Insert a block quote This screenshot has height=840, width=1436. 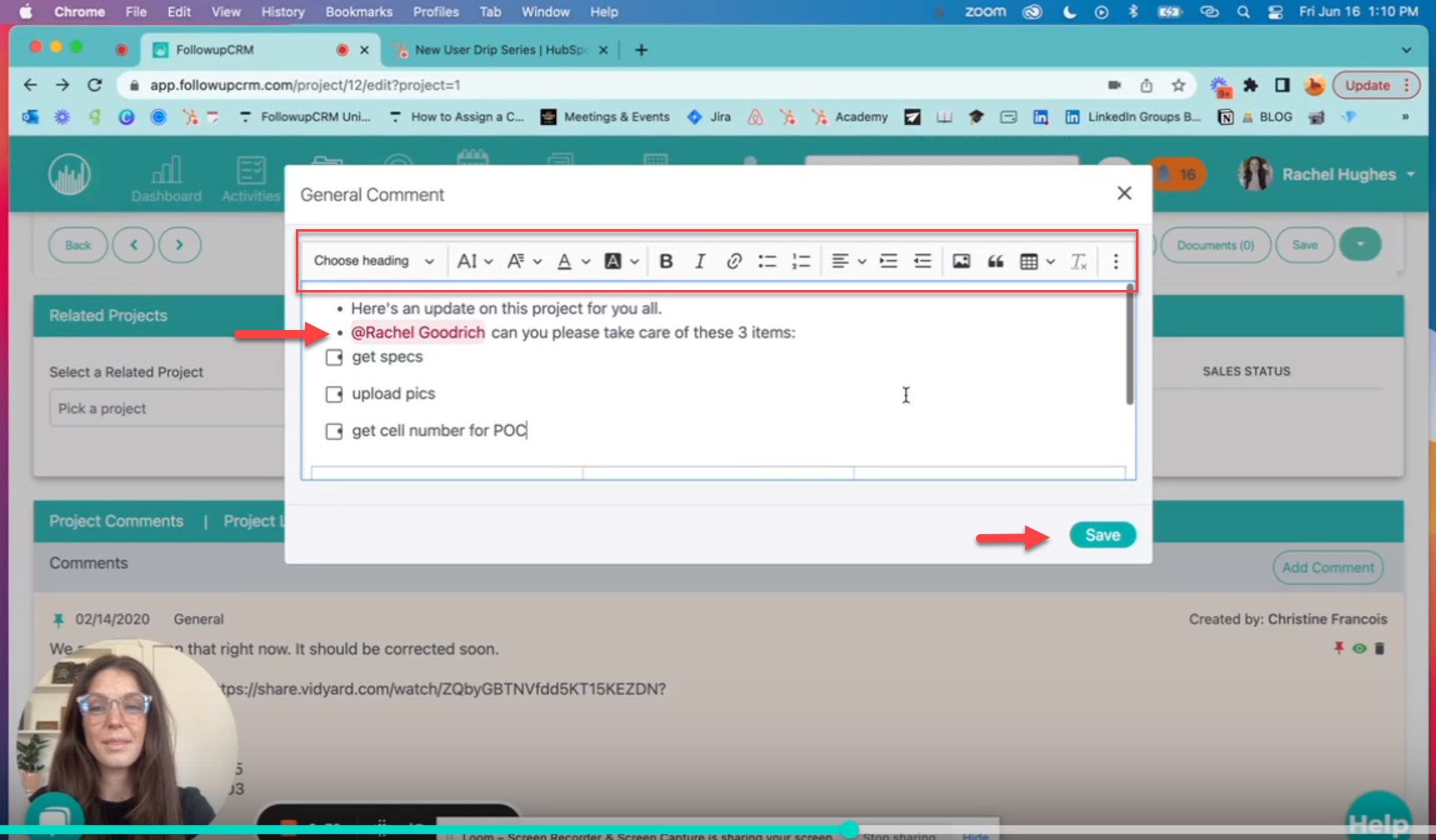995,261
